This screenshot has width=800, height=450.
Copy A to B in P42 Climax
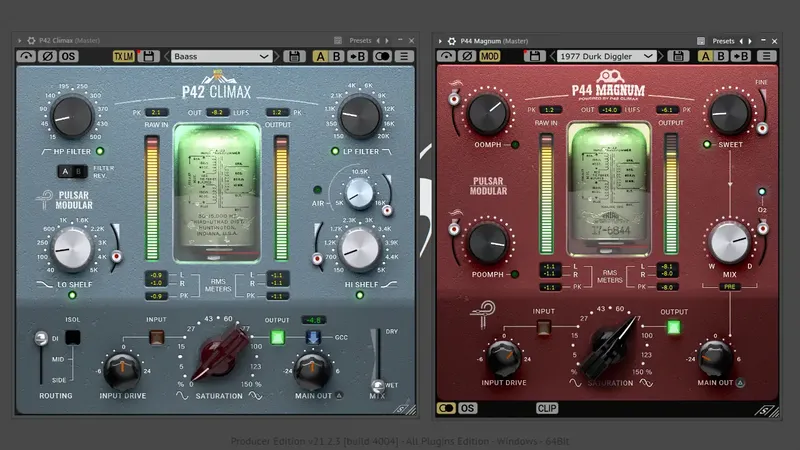point(357,56)
